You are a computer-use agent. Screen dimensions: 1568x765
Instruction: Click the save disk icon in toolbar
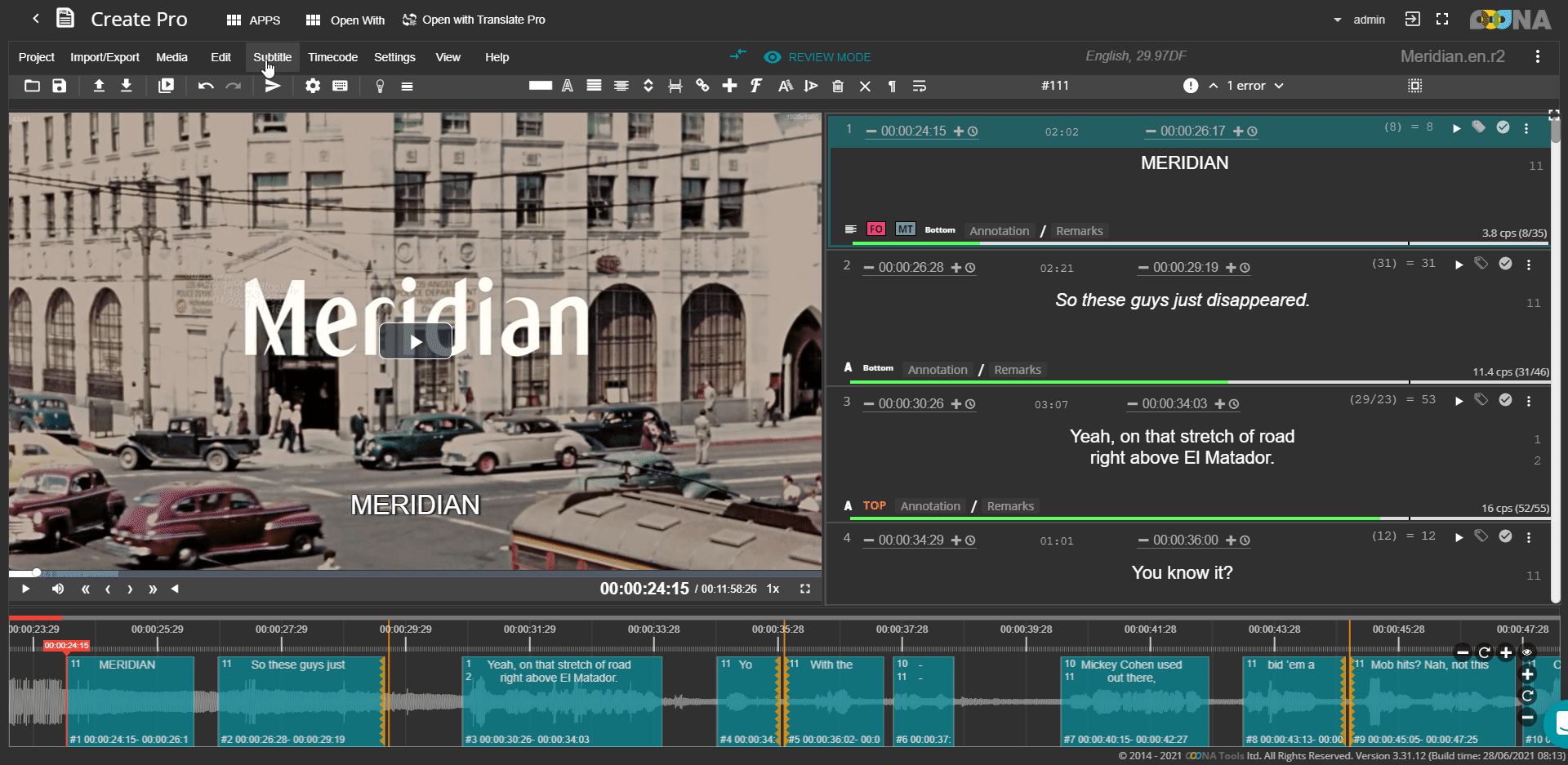pos(60,86)
